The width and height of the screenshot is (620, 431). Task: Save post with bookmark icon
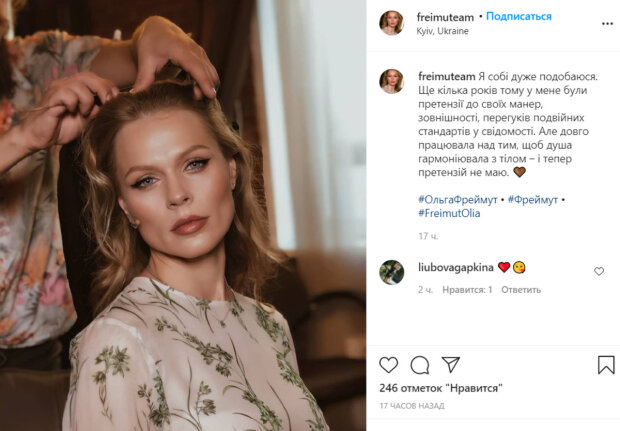pos(605,365)
